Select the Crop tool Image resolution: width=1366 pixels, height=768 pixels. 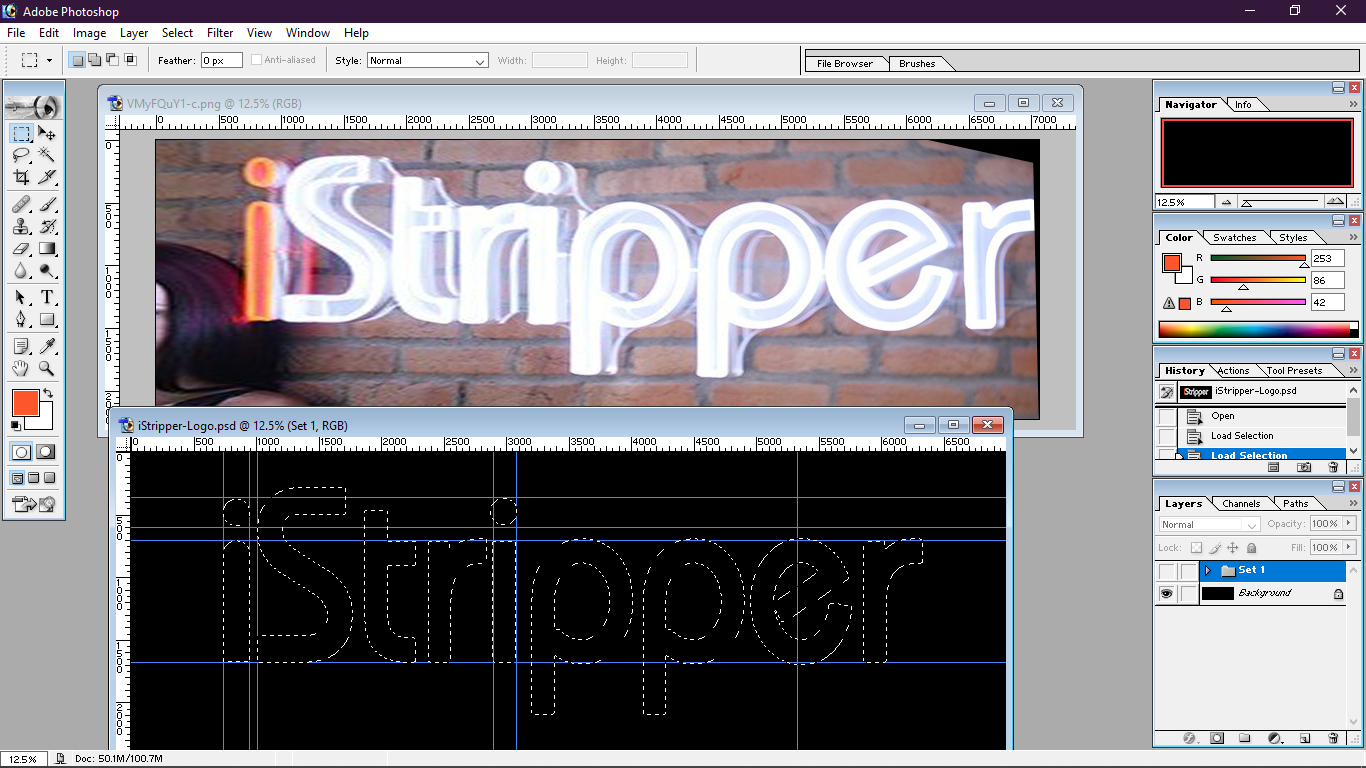tap(21, 177)
